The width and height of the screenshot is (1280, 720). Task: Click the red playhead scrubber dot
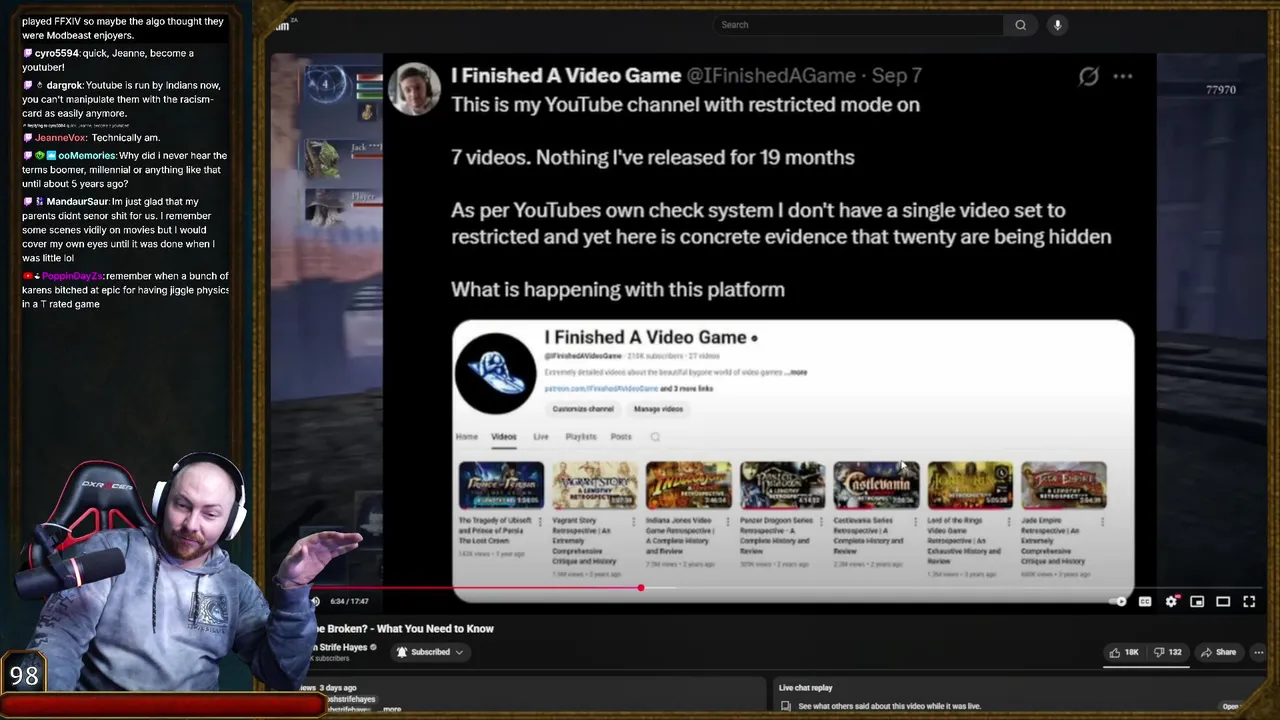[641, 588]
